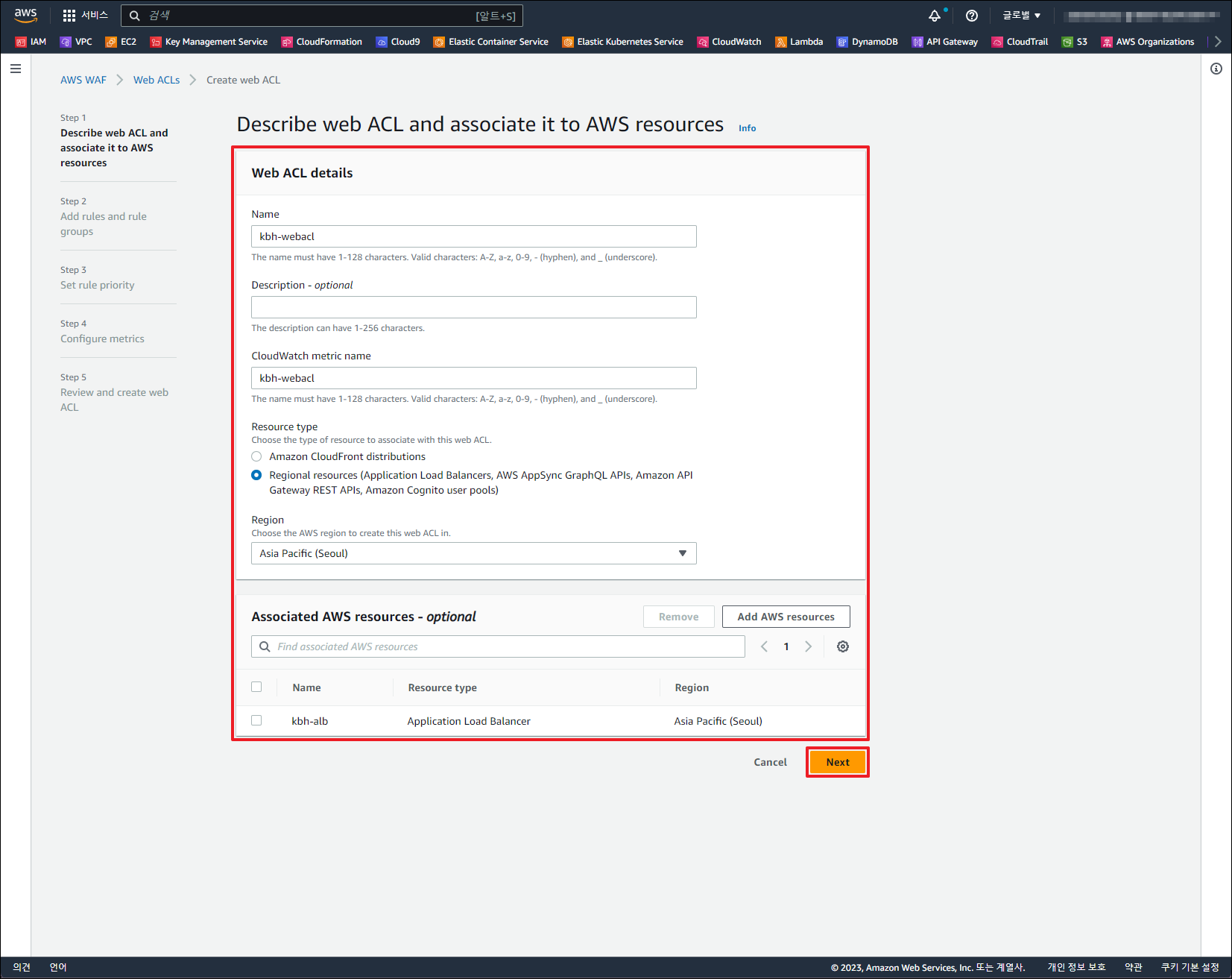
Task: Open the info panel icon at right edge
Action: click(1216, 69)
